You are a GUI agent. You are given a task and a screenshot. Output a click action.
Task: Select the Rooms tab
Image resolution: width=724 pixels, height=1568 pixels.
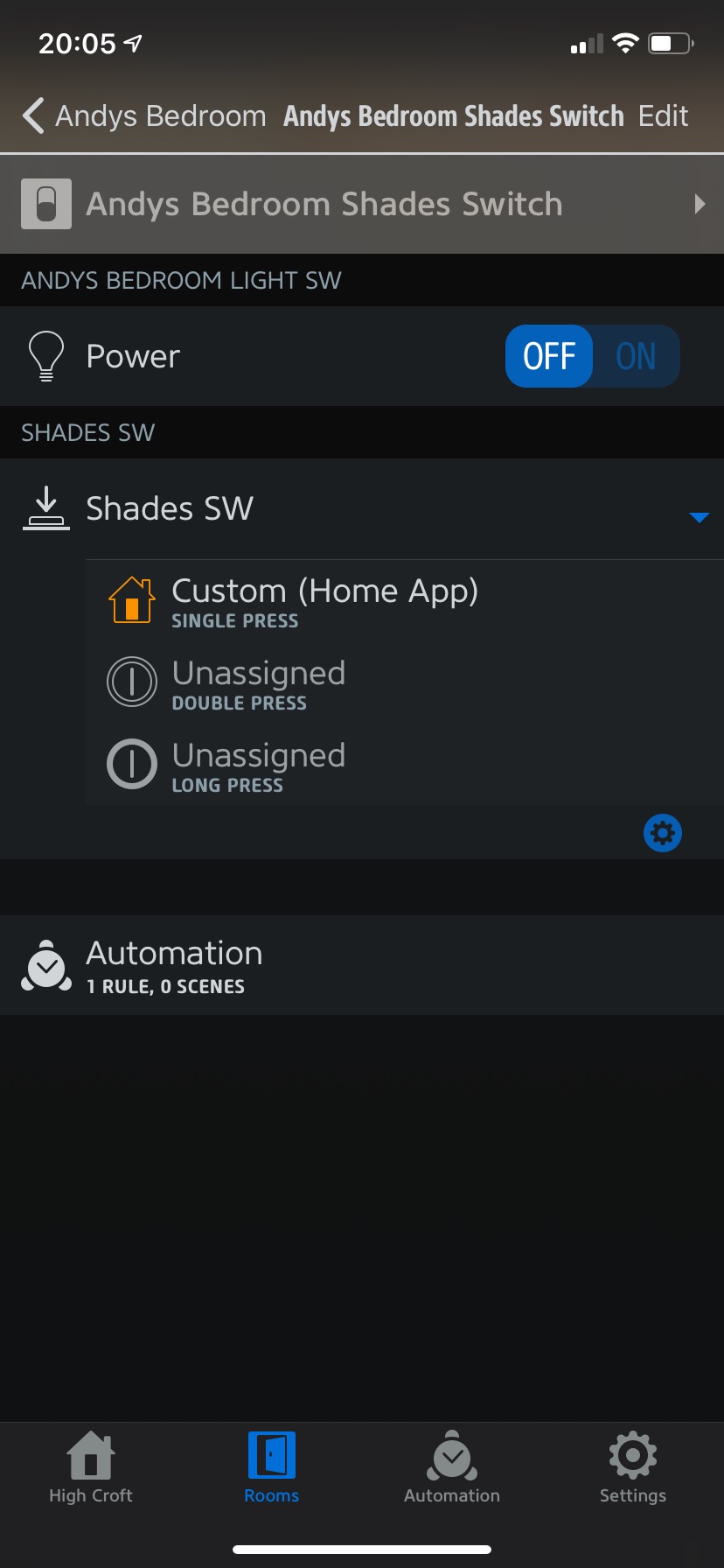[272, 1468]
